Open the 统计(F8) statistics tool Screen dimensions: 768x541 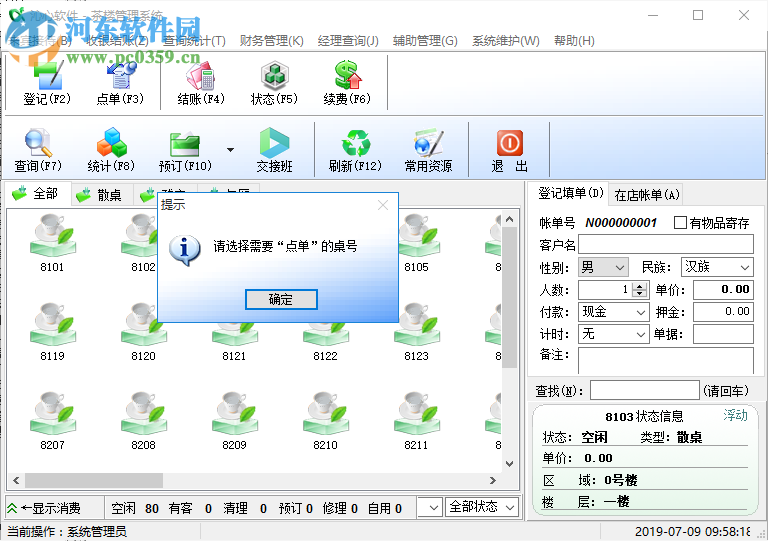[111, 150]
